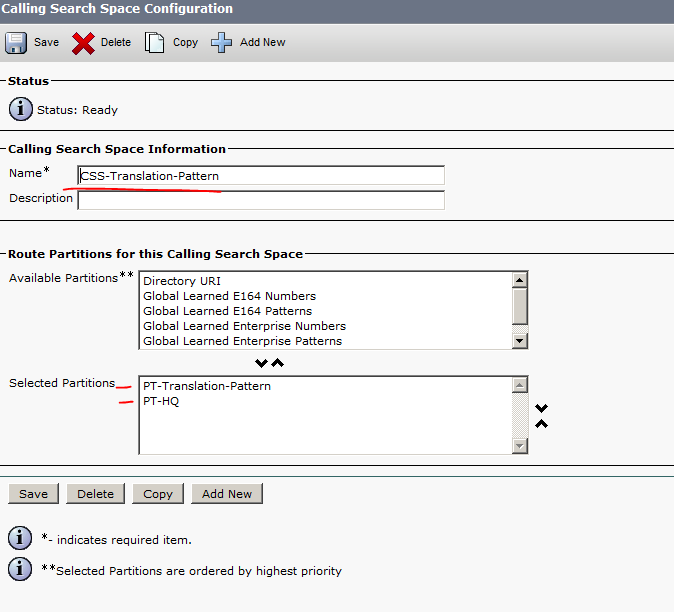Select PT-Translation-Pattern in Selected Partitions

(x=326, y=386)
